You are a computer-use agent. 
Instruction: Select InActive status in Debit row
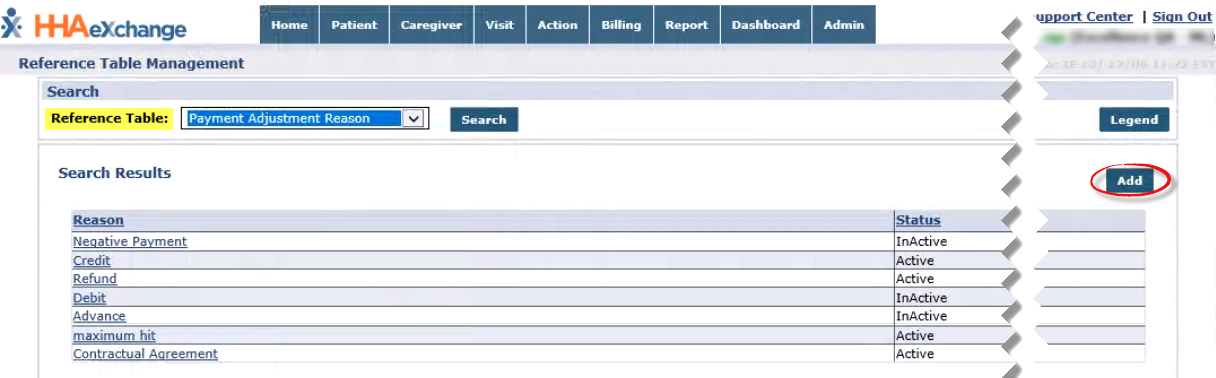click(x=921, y=298)
